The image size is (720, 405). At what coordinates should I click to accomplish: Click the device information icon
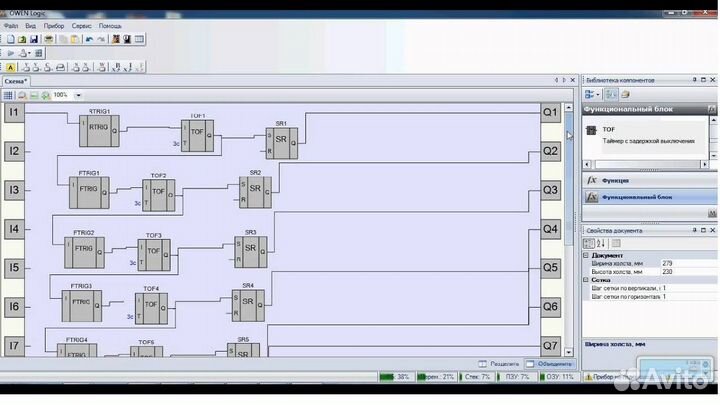click(127, 39)
